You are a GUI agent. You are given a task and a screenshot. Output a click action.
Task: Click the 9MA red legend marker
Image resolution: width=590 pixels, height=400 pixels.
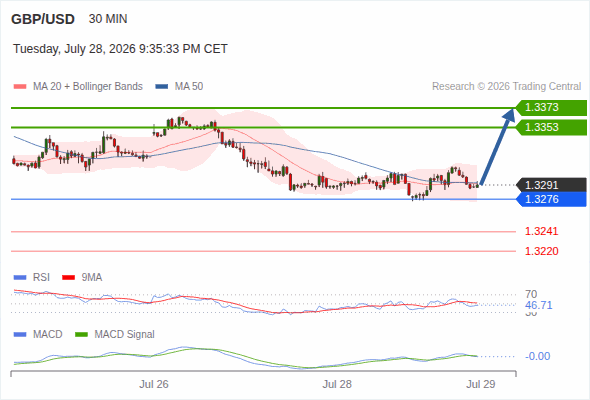(x=68, y=278)
